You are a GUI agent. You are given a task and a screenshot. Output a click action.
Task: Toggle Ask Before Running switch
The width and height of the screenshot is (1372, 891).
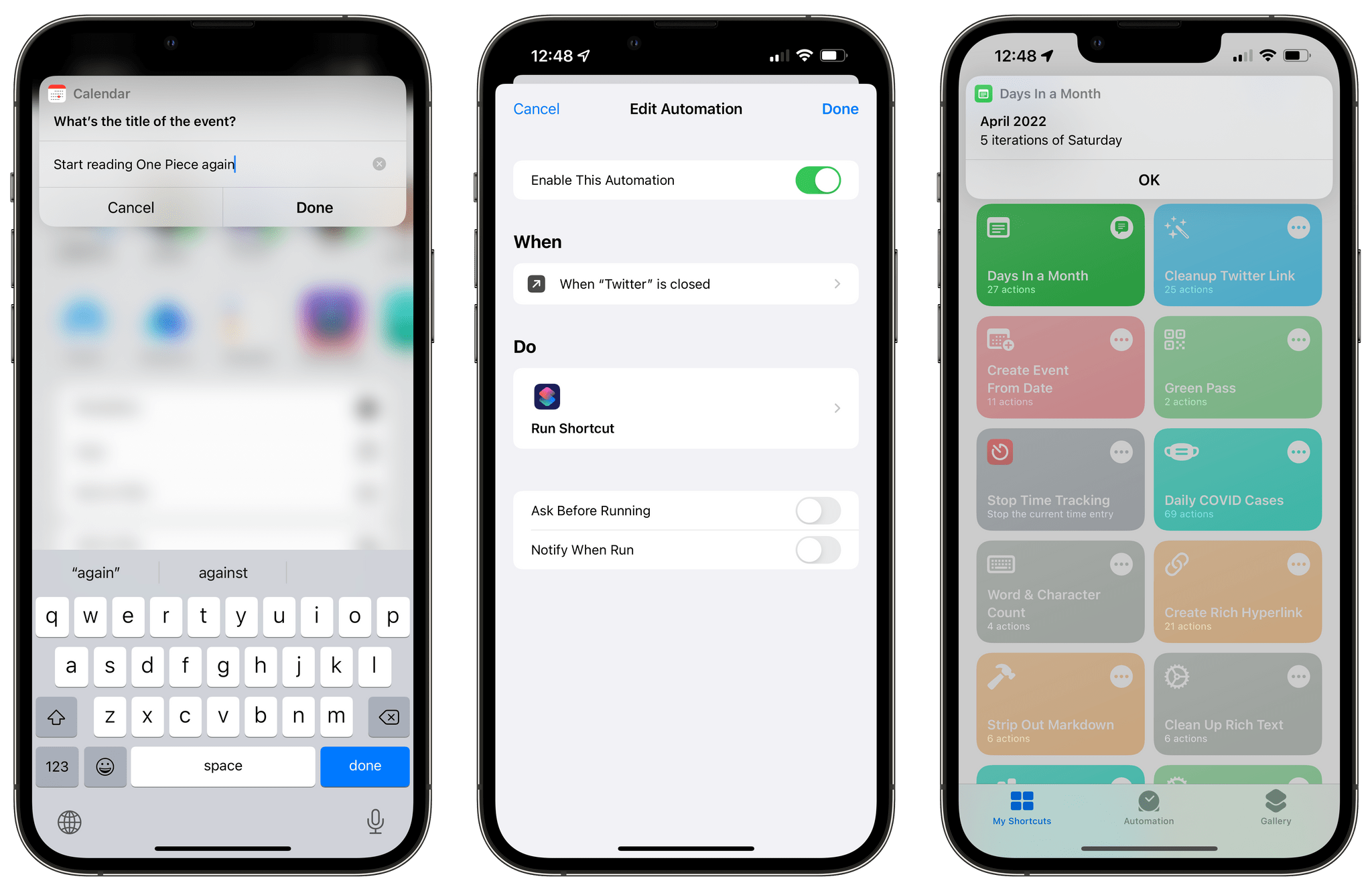pyautogui.click(x=819, y=511)
